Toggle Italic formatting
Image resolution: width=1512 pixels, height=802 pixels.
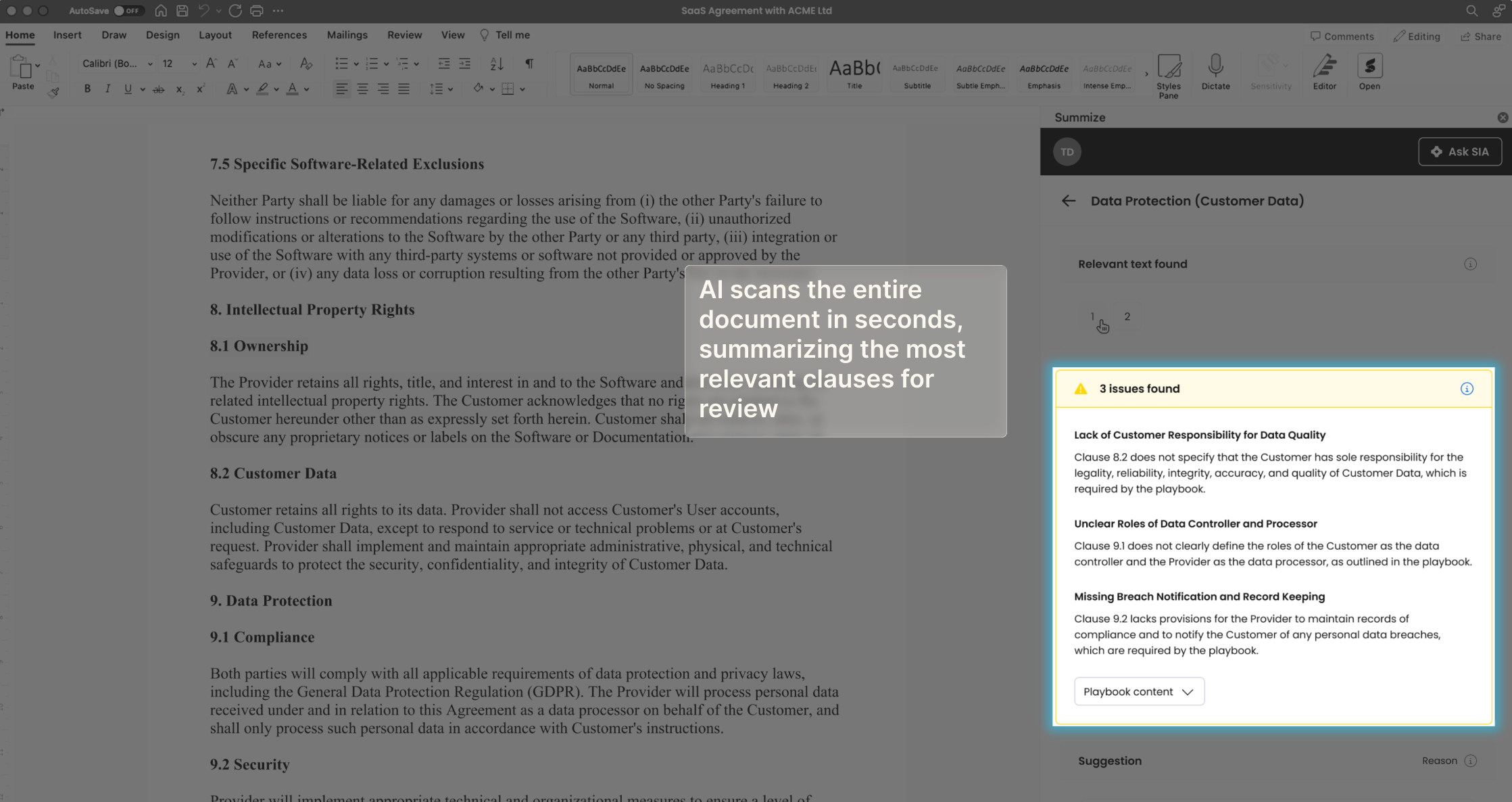point(107,89)
